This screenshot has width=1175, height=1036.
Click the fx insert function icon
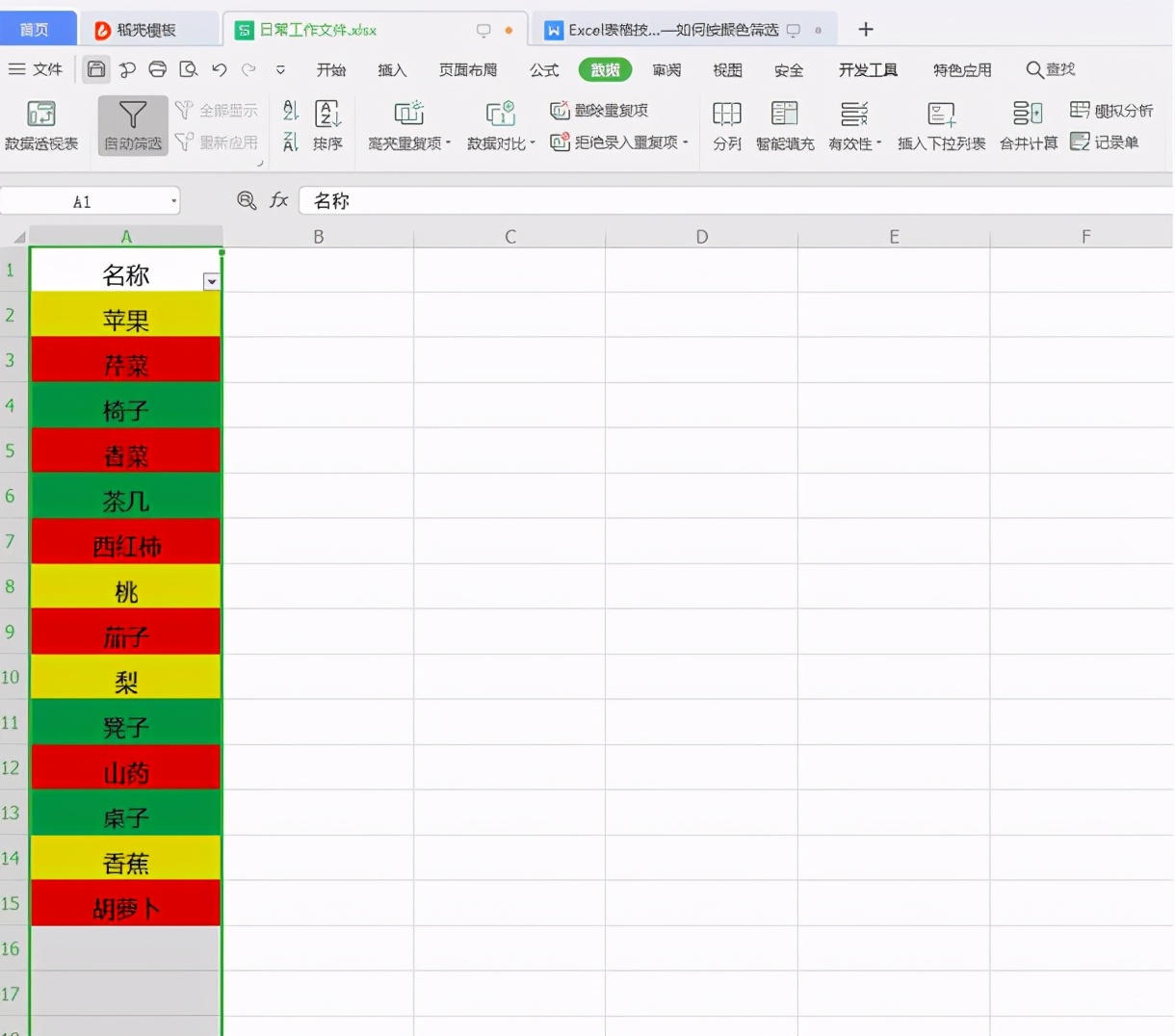(x=279, y=200)
